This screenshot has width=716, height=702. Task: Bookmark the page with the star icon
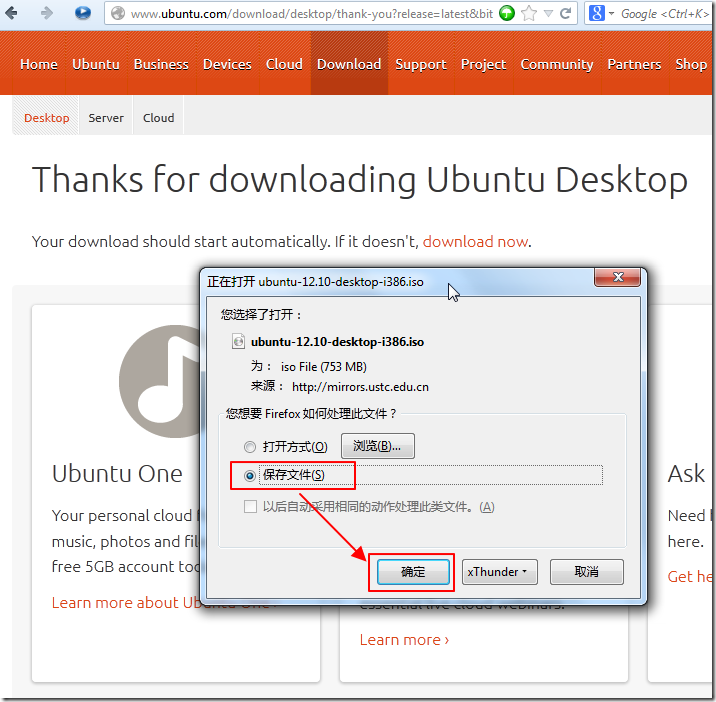pyautogui.click(x=529, y=13)
